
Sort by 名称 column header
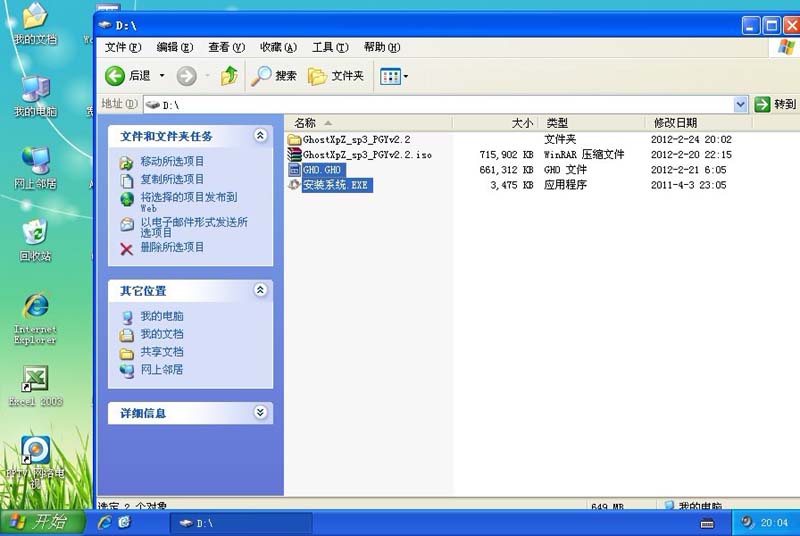pyautogui.click(x=368, y=123)
